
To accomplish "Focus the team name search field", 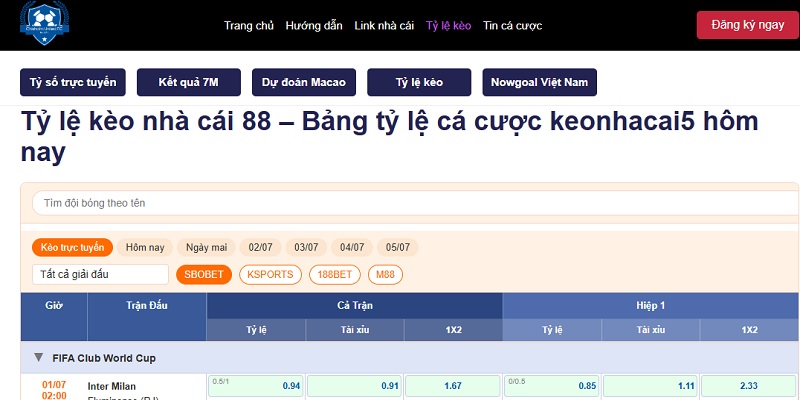I will pyautogui.click(x=415, y=203).
